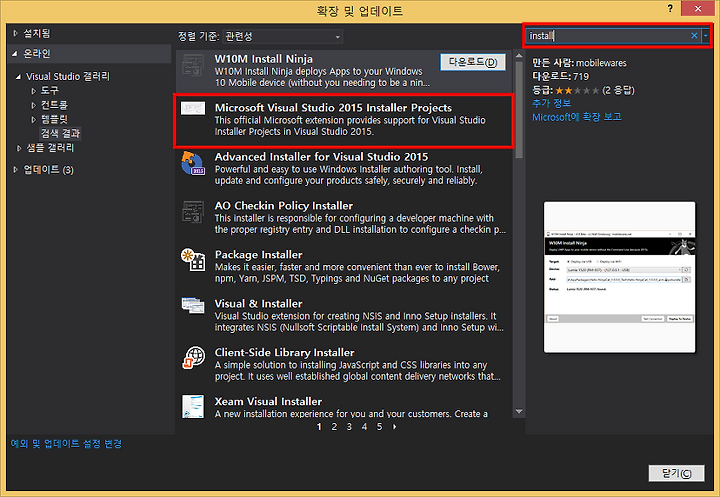Click the Client-Side Library Installer icon
This screenshot has width=720, height=497.
coord(194,357)
